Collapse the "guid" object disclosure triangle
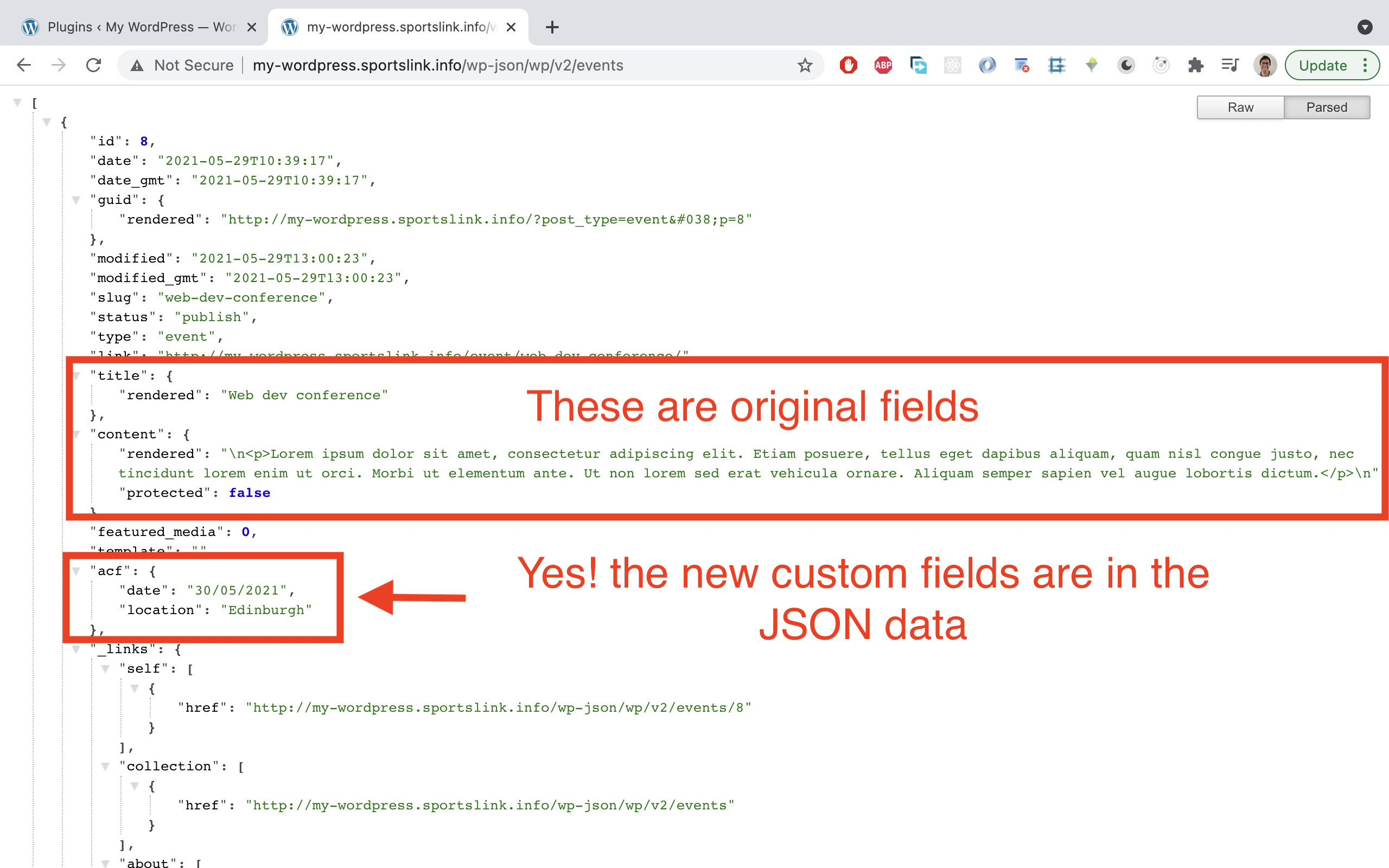Image resolution: width=1389 pixels, height=868 pixels. (77, 200)
